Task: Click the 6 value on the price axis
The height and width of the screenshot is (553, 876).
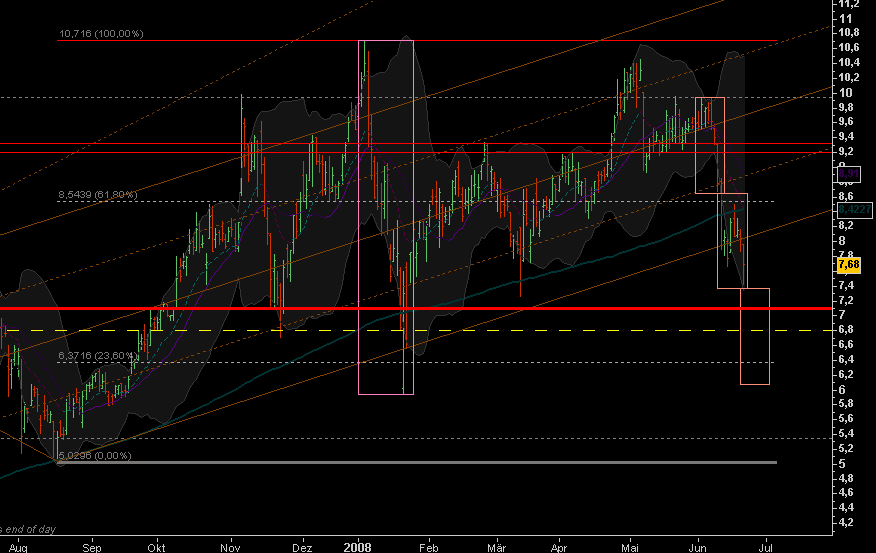Action: tap(842, 390)
